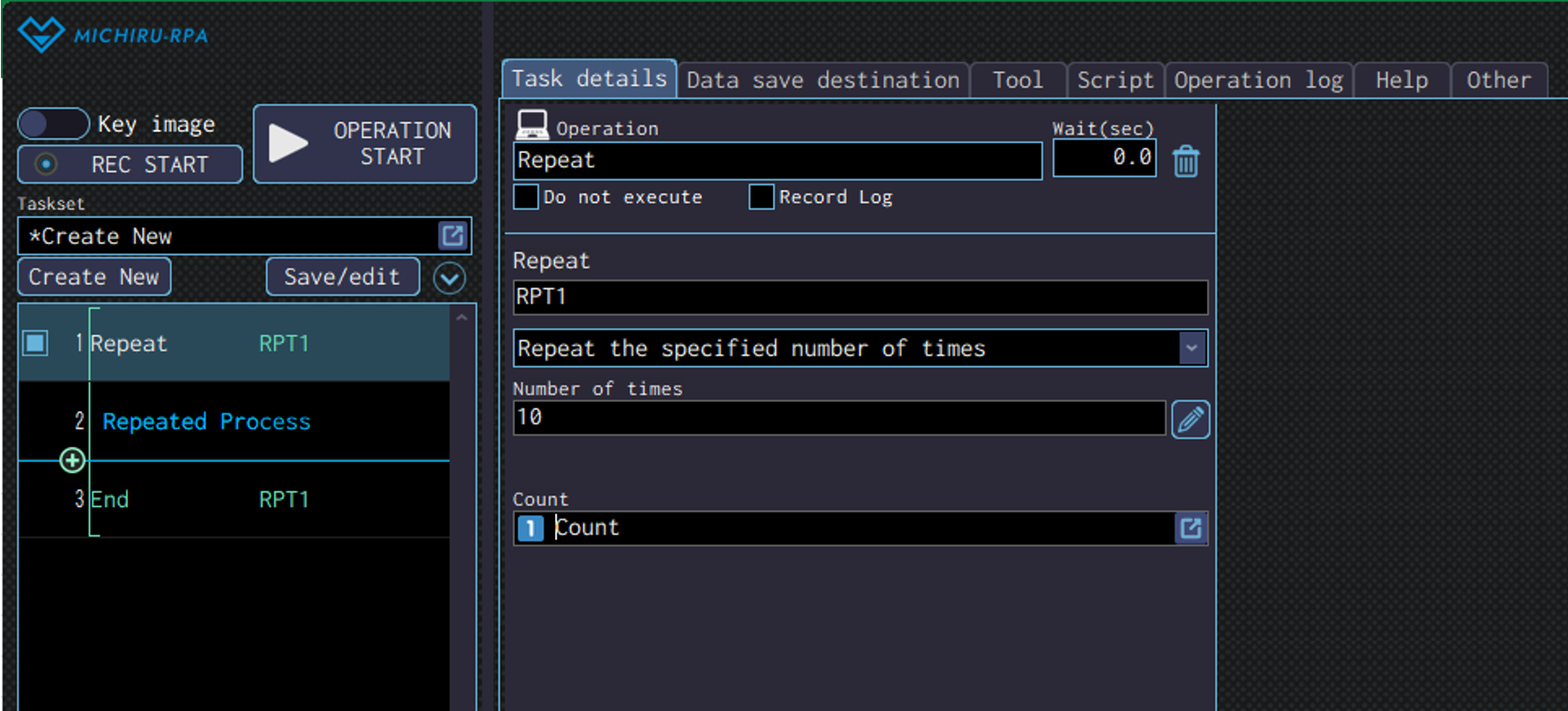
Task: Click the MICHIRU-RPA logo
Action: [x=113, y=35]
